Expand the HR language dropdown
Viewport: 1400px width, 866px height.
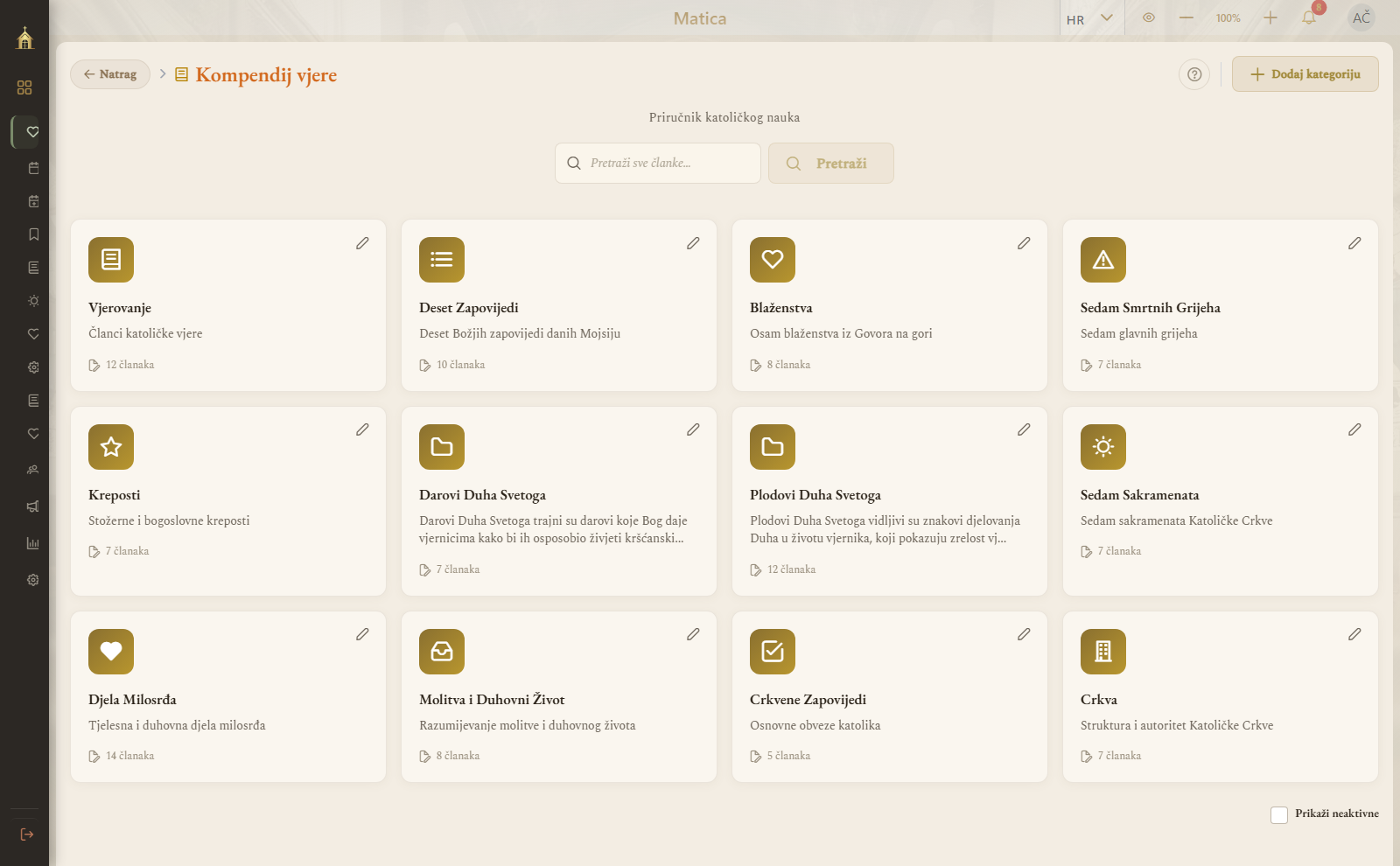pos(1090,18)
